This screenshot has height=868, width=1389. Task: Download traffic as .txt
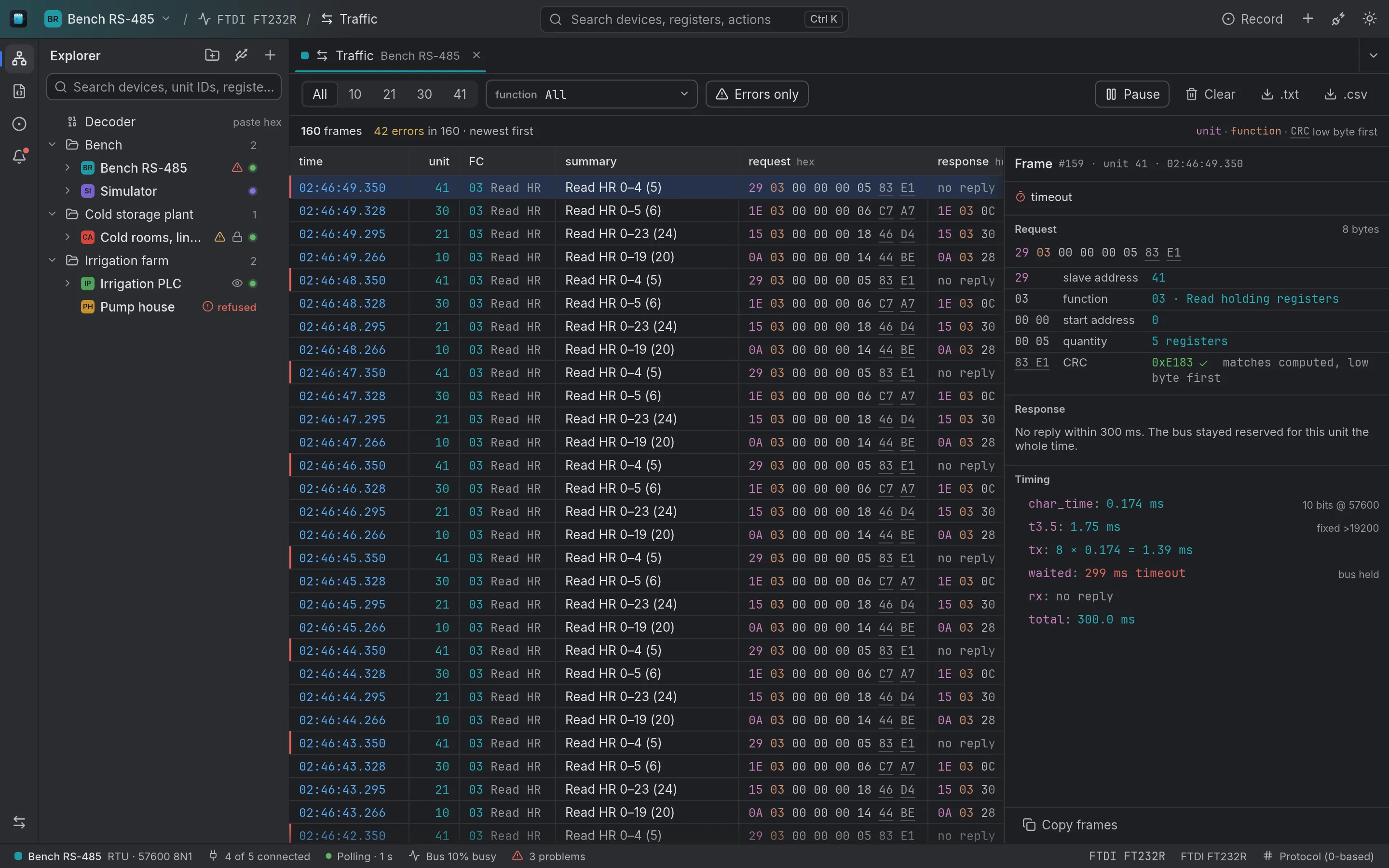click(1280, 94)
